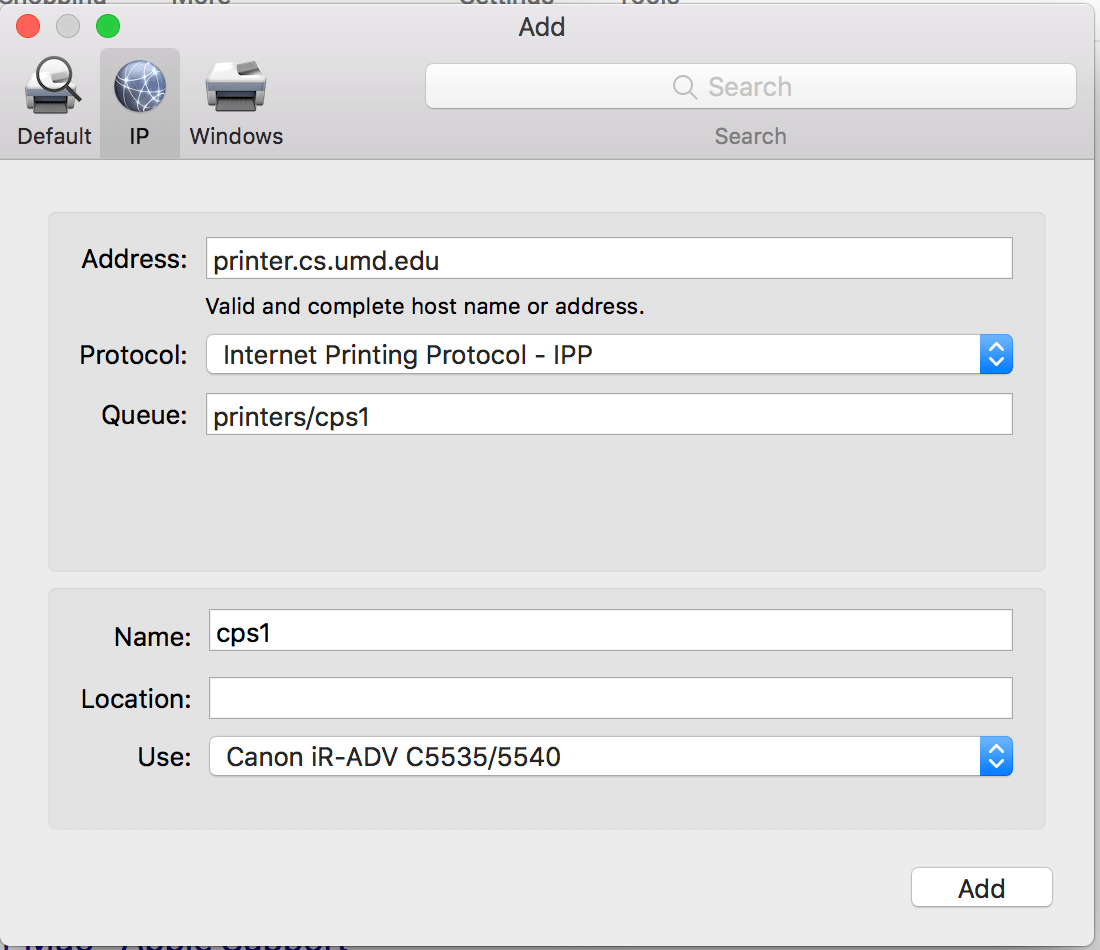Click the Queue field showing printers/cps1
The height and width of the screenshot is (950, 1100).
609,414
